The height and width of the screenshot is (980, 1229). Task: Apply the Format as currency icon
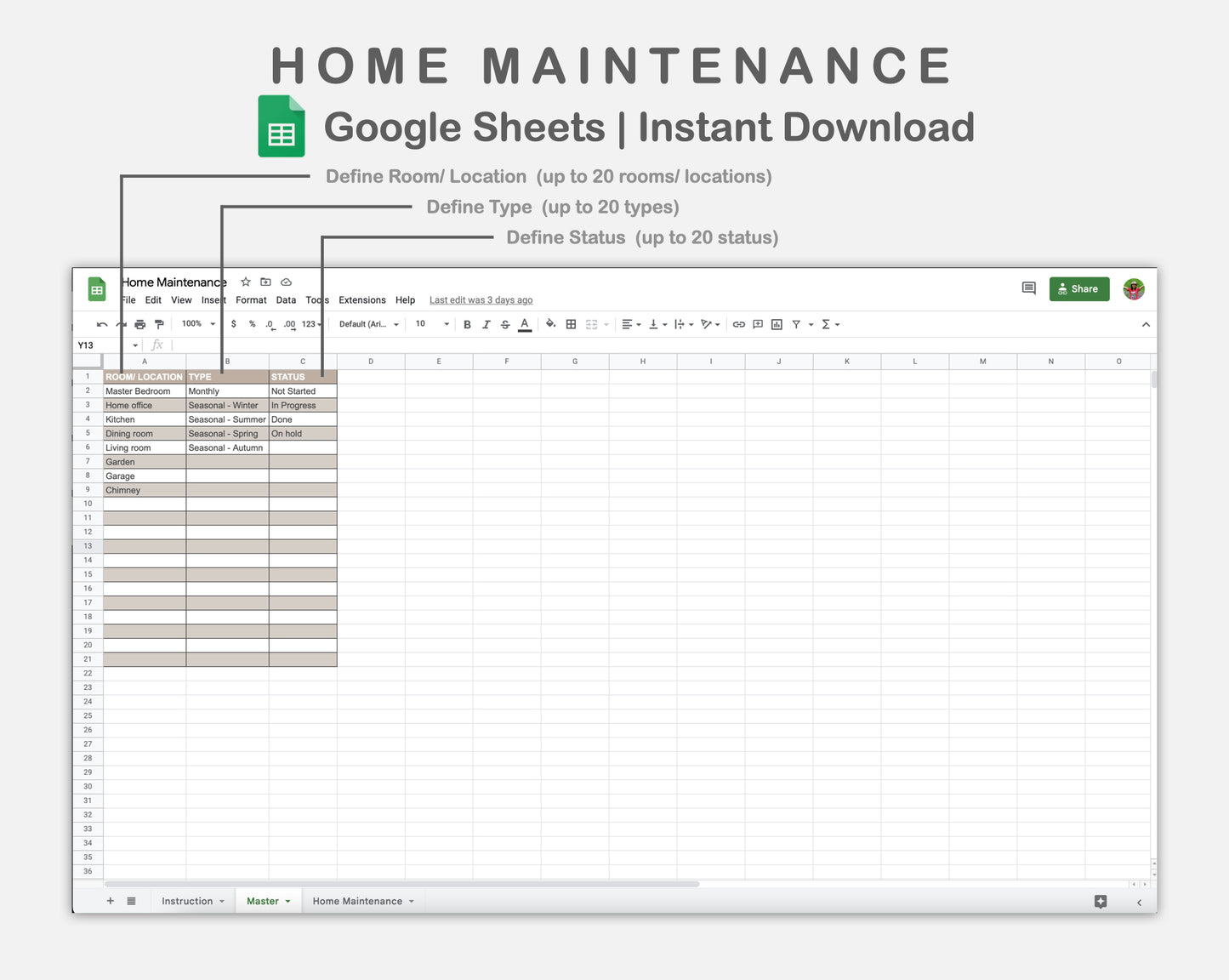click(x=233, y=324)
